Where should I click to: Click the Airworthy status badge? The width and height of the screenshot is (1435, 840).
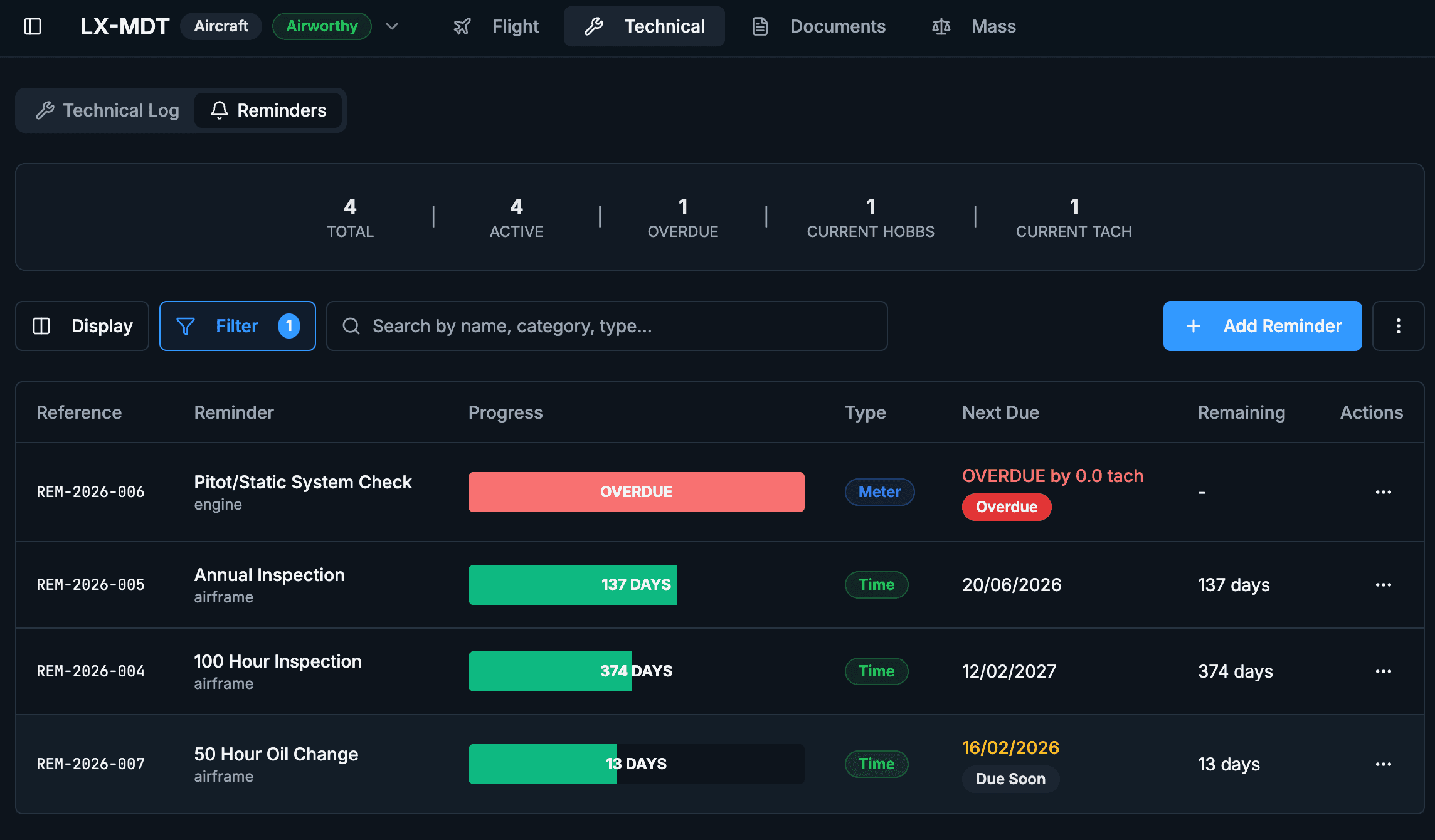coord(322,26)
